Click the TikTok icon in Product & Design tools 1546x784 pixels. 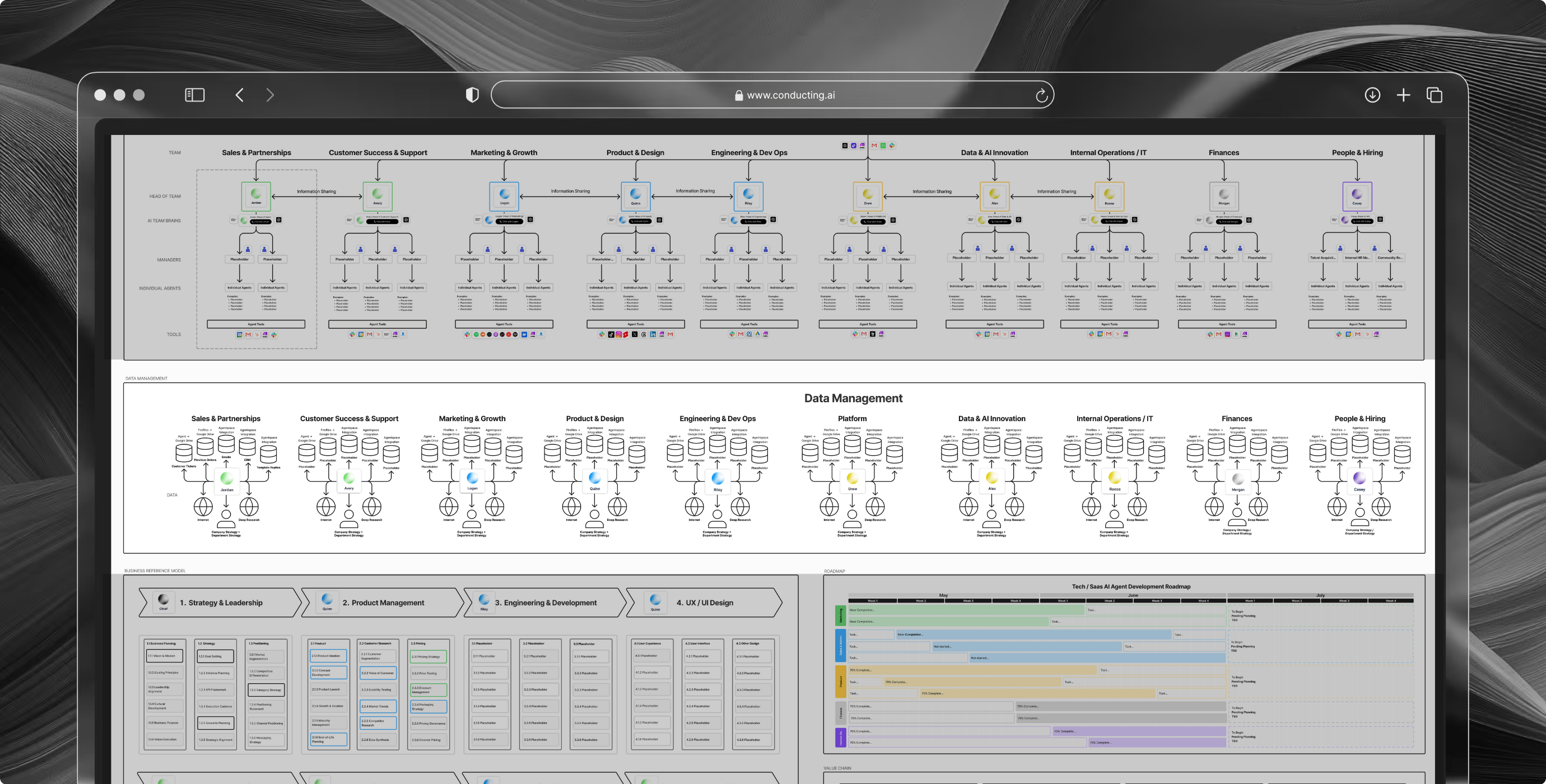tap(611, 335)
